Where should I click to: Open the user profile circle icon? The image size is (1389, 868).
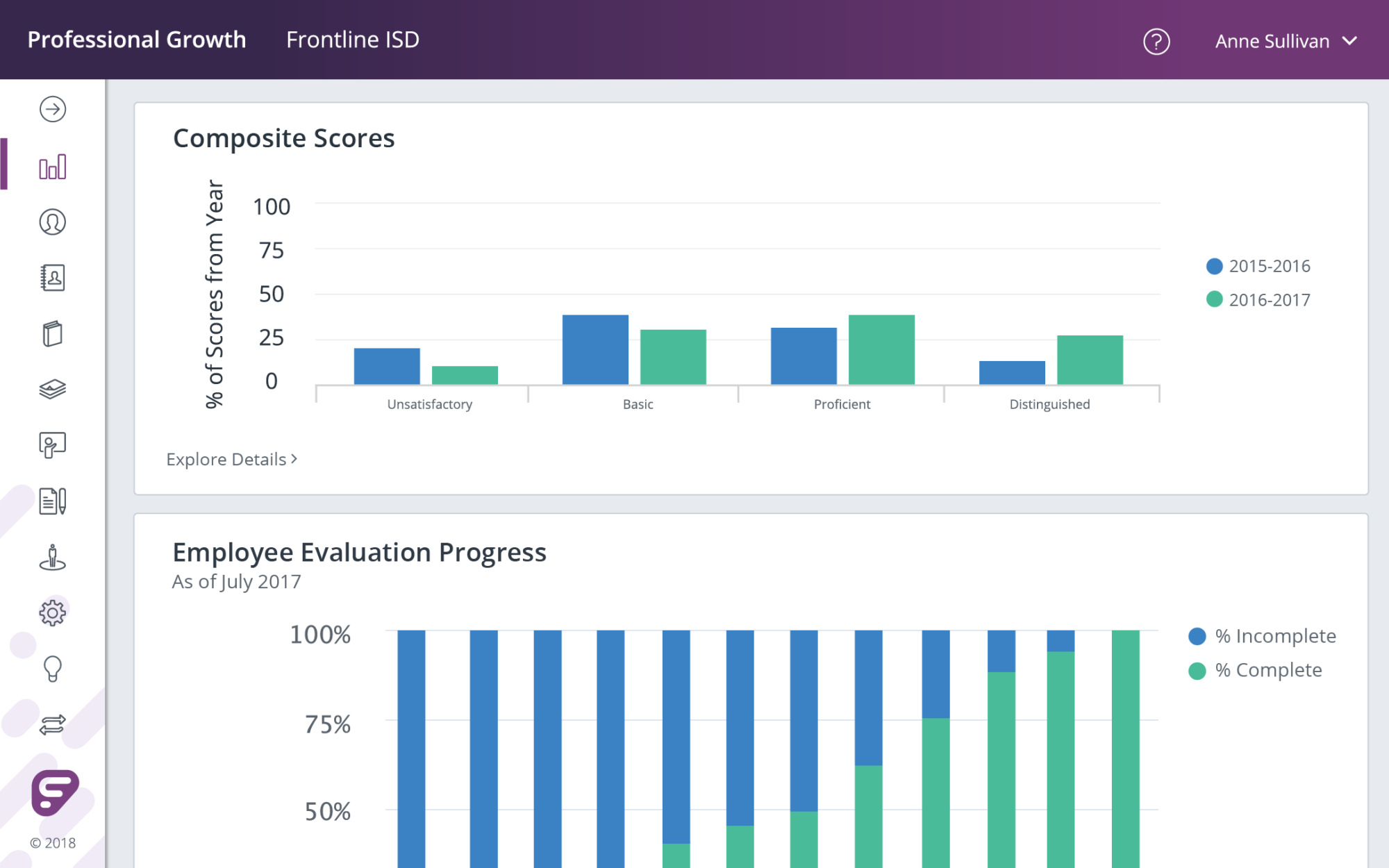[x=53, y=222]
